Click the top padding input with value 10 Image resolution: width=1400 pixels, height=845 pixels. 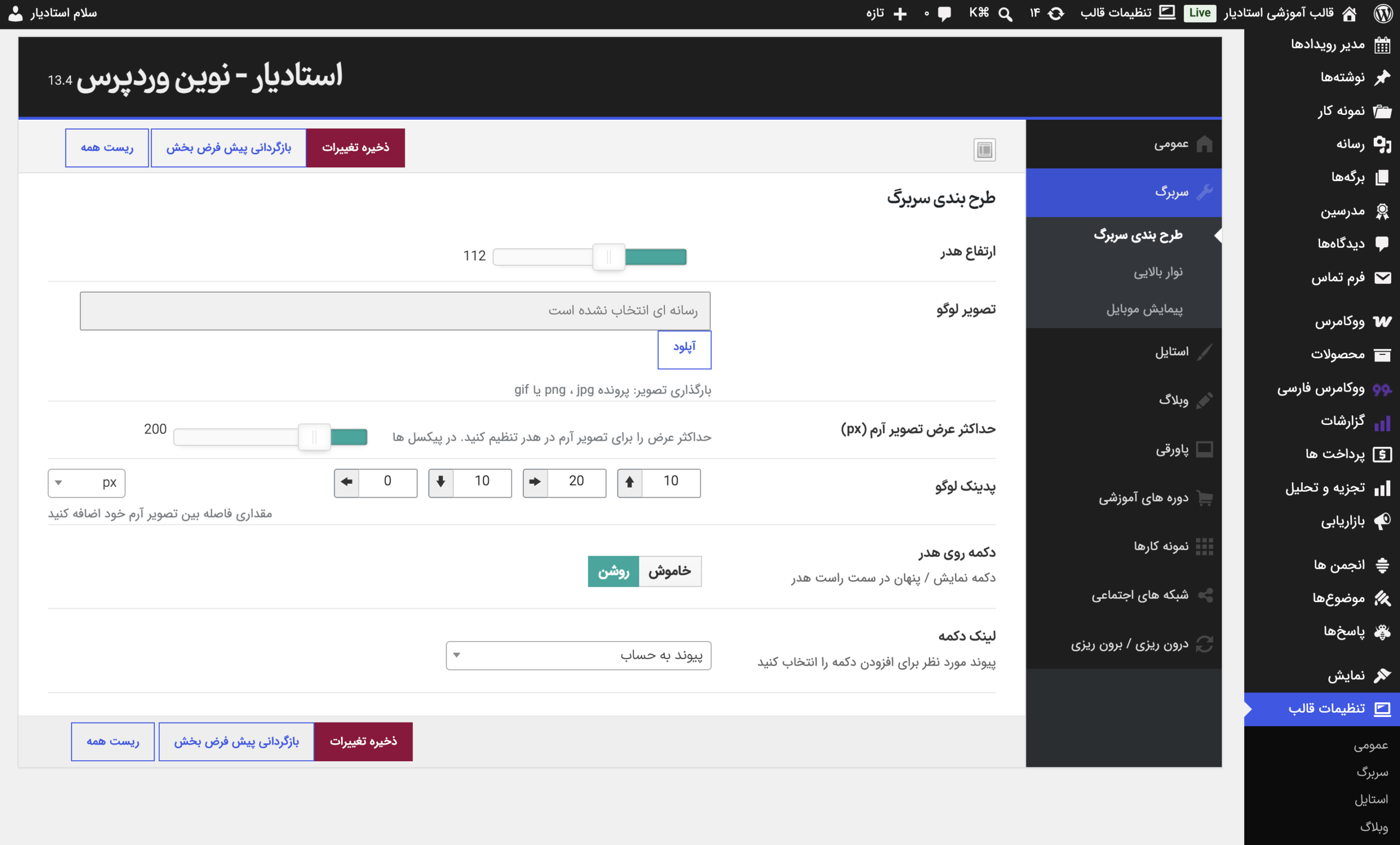tap(671, 483)
